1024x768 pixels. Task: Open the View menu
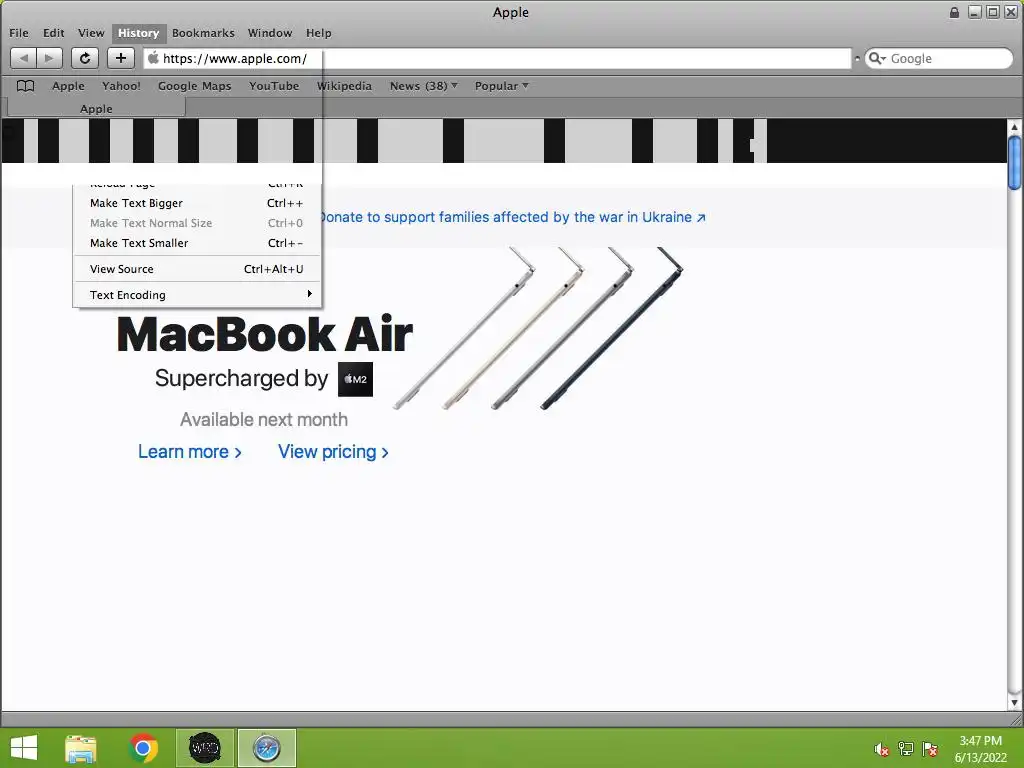[x=91, y=33]
